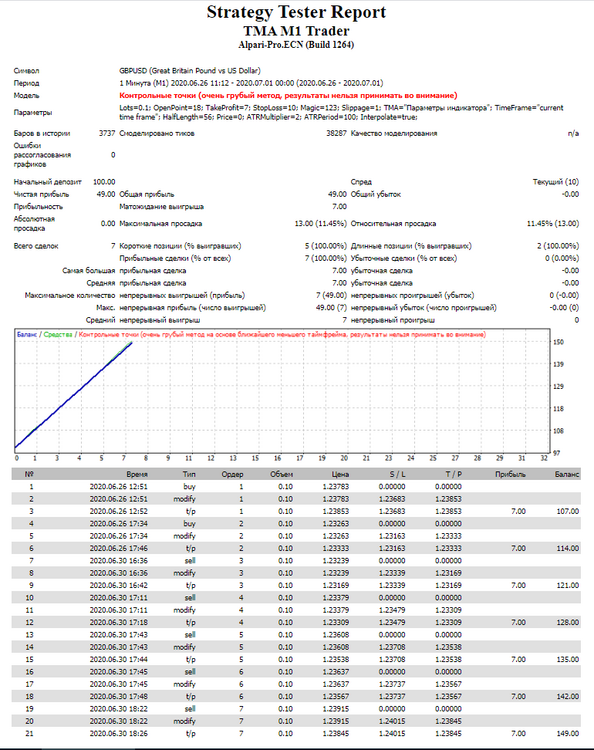
Task: Click short positions value '5 (100.00%)'
Action: pyautogui.click(x=326, y=246)
